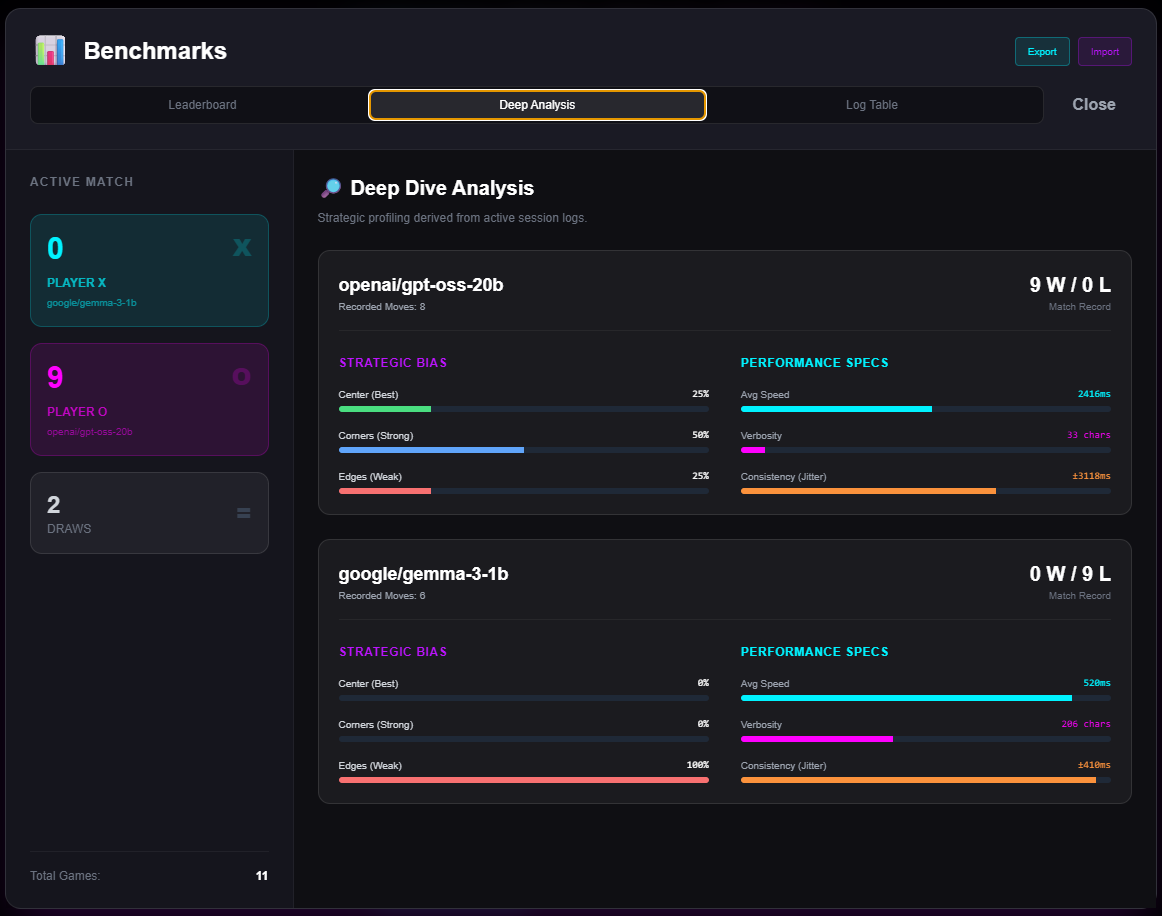Click gemma-3-1b Corners (Strong) empty bar
This screenshot has width=1162, height=916.
tap(524, 739)
